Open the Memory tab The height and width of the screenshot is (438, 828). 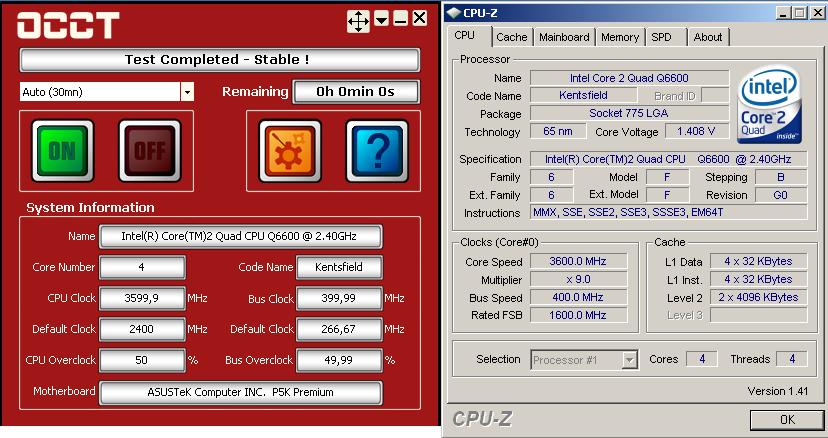(620, 37)
